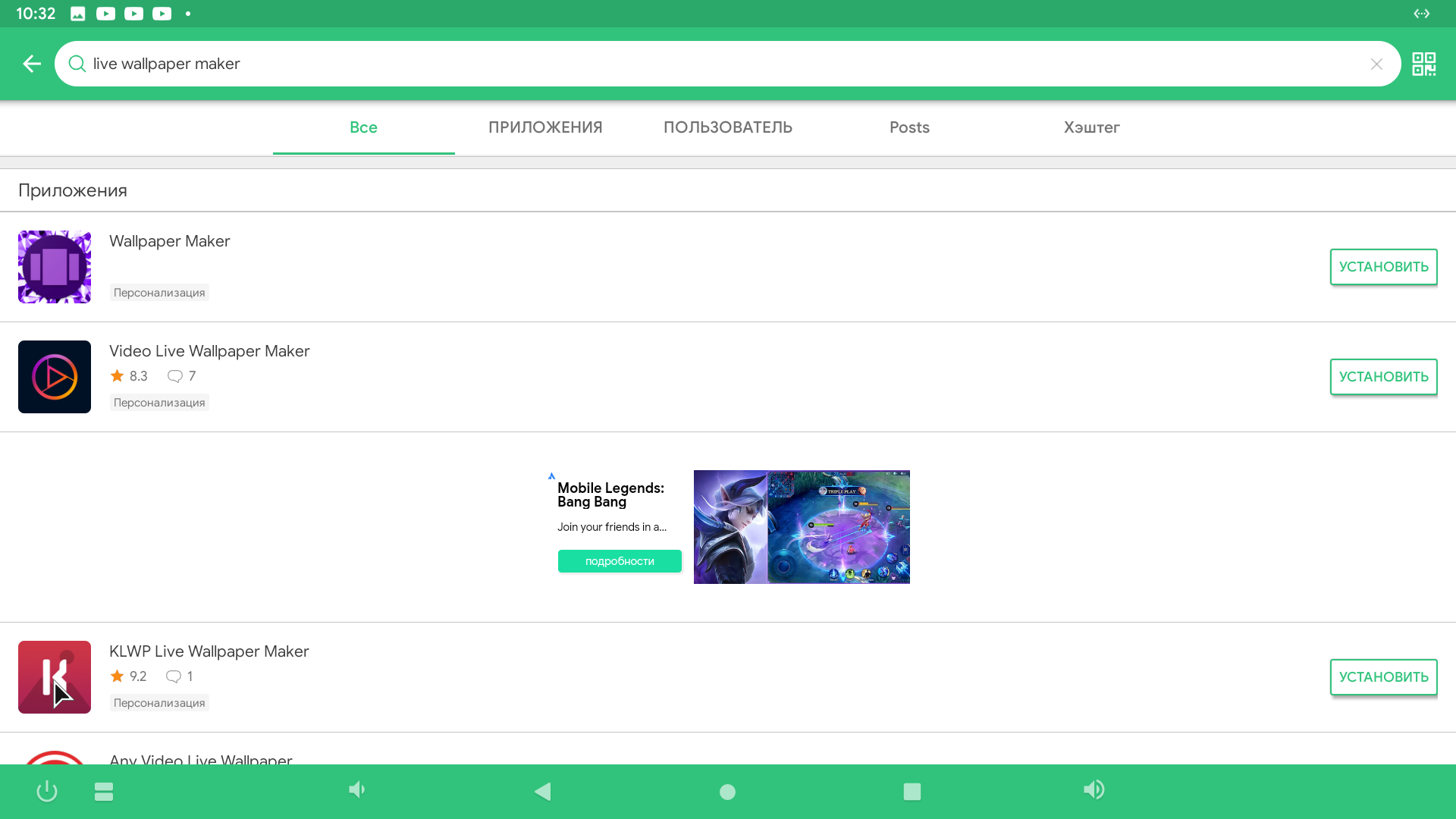Raise volume with the loud speaker icon
This screenshot has width=1456, height=819.
[1094, 790]
